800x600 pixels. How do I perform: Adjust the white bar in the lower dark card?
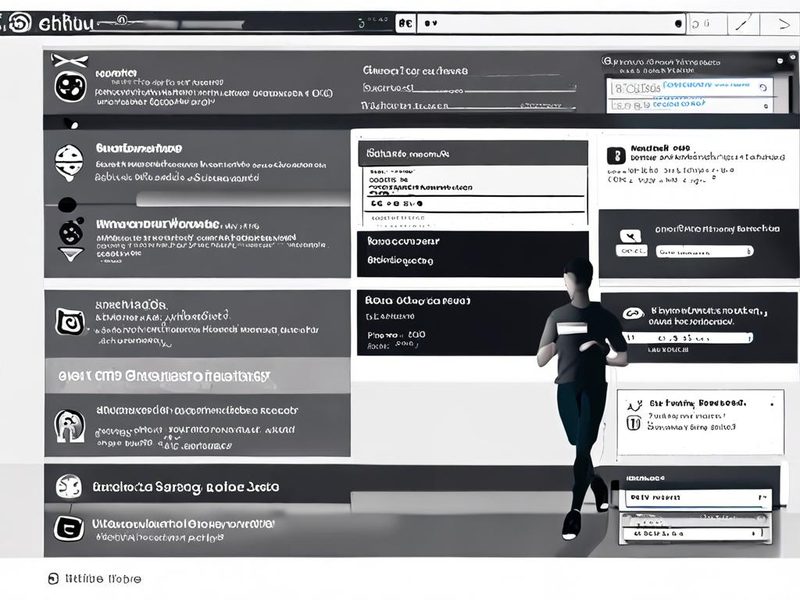689,338
